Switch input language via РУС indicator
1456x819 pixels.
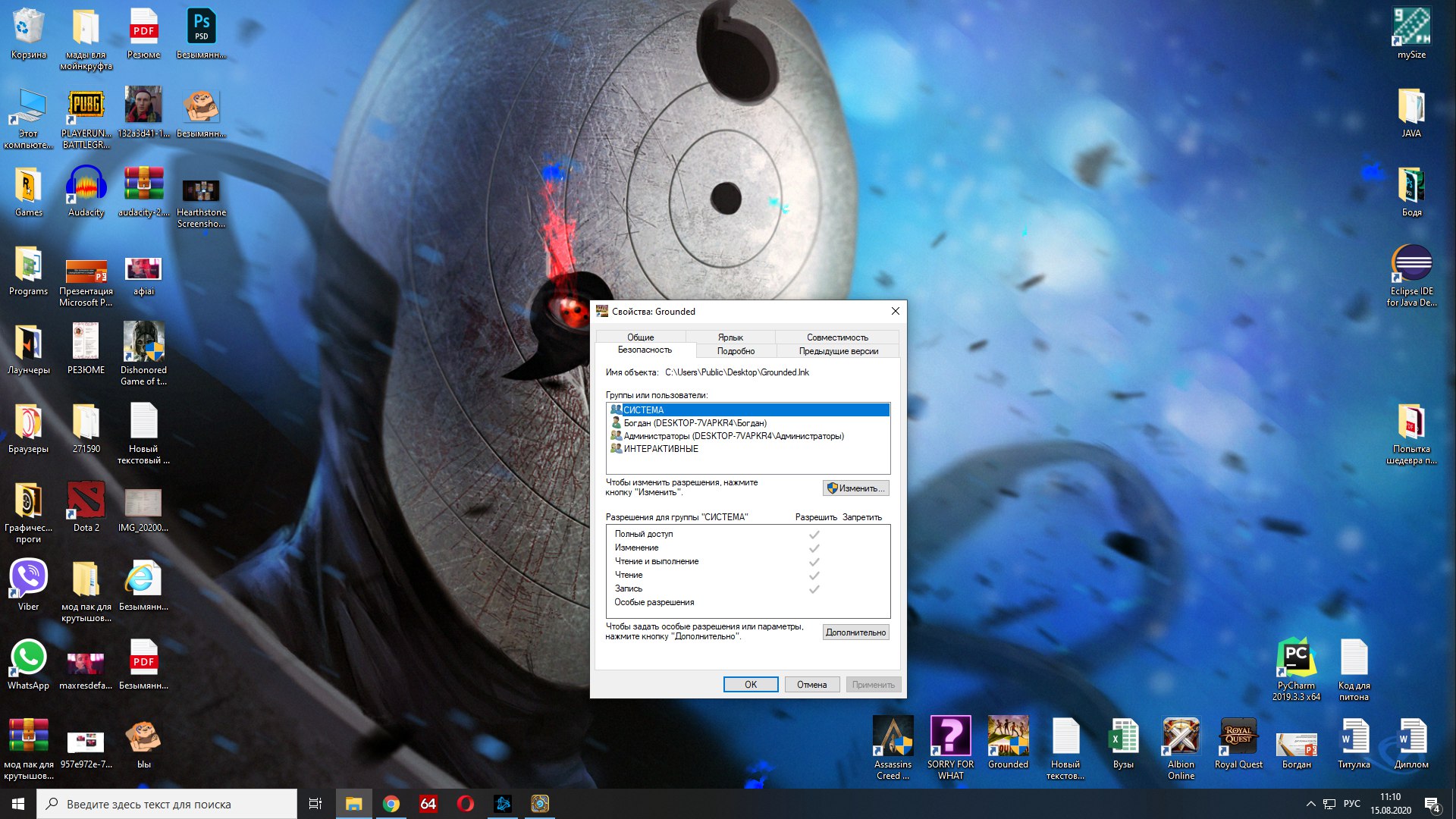coord(1351,804)
